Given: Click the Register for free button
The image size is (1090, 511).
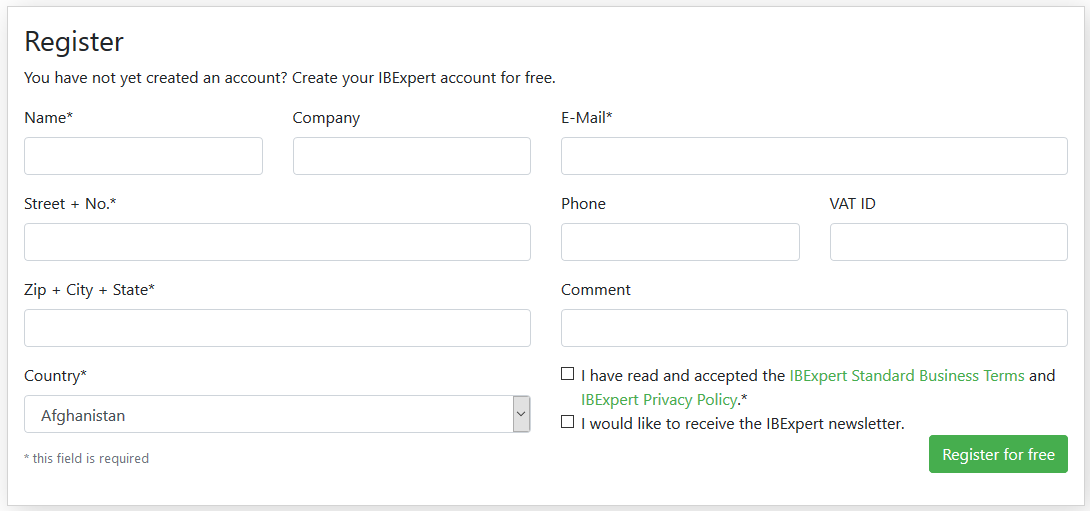Looking at the screenshot, I should click(x=998, y=454).
